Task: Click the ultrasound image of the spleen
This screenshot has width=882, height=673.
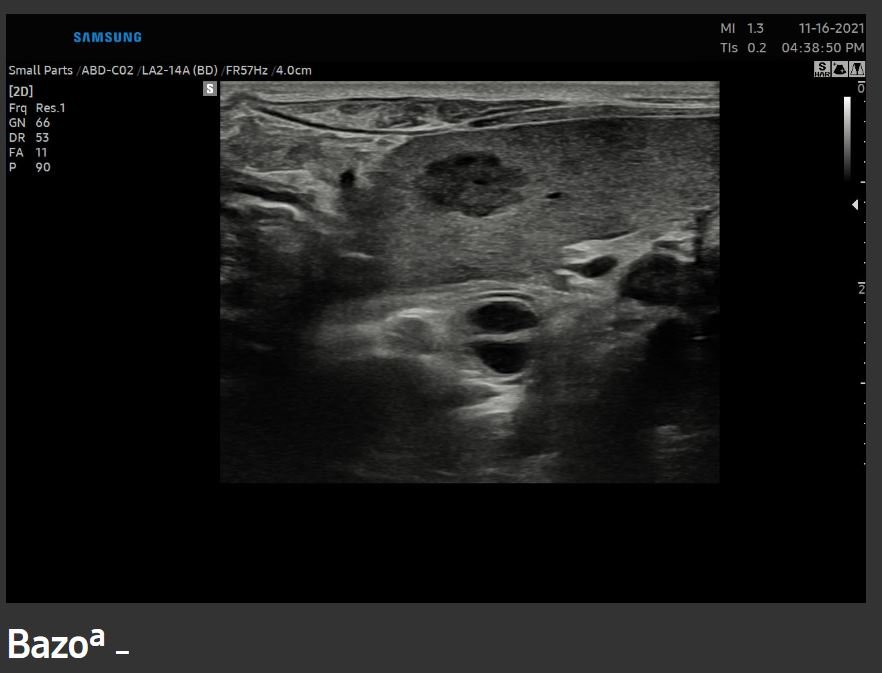Action: [x=470, y=282]
